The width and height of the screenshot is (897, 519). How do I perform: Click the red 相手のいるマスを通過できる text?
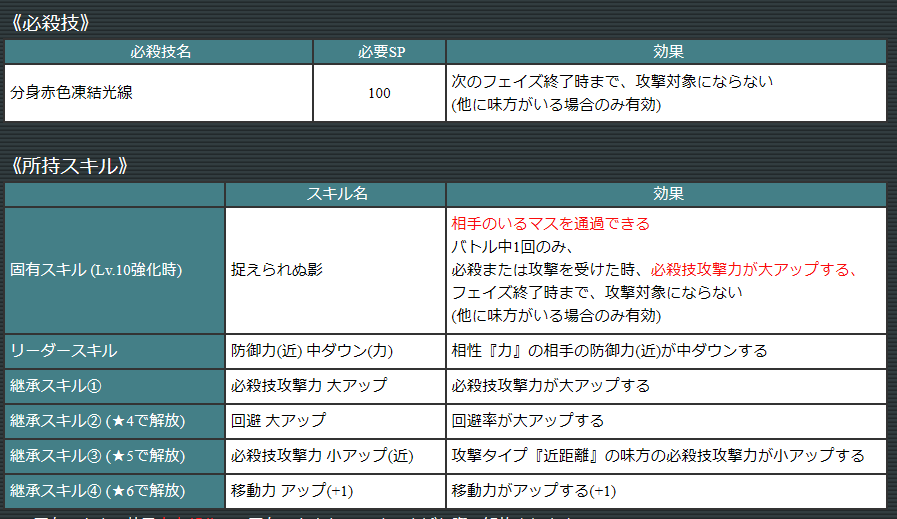pos(550,224)
